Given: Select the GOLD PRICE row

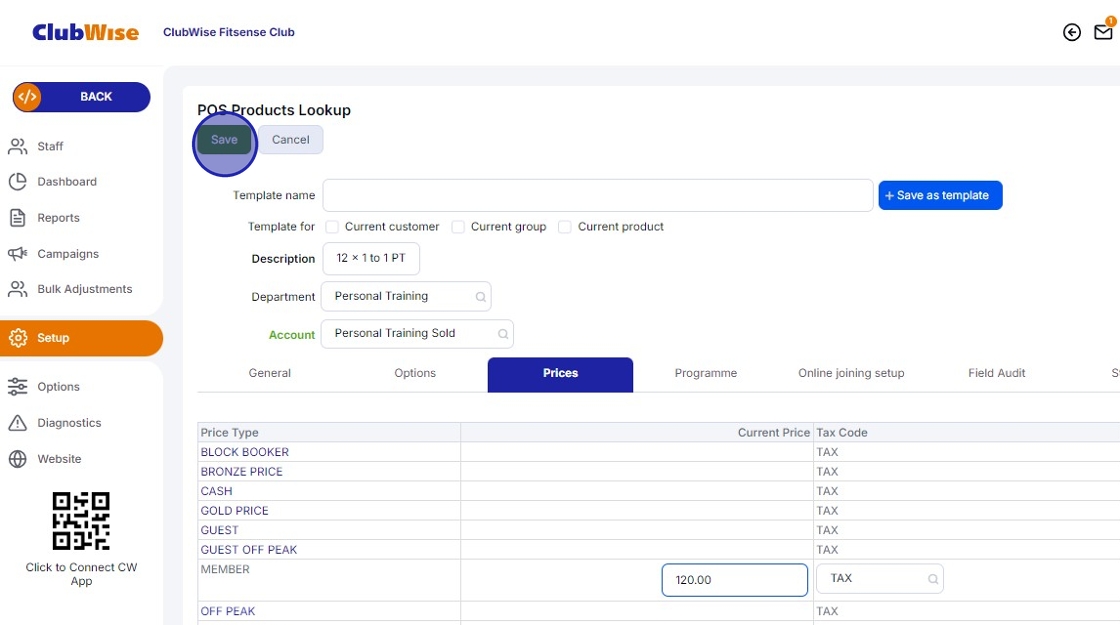Looking at the screenshot, I should pyautogui.click(x=234, y=511).
